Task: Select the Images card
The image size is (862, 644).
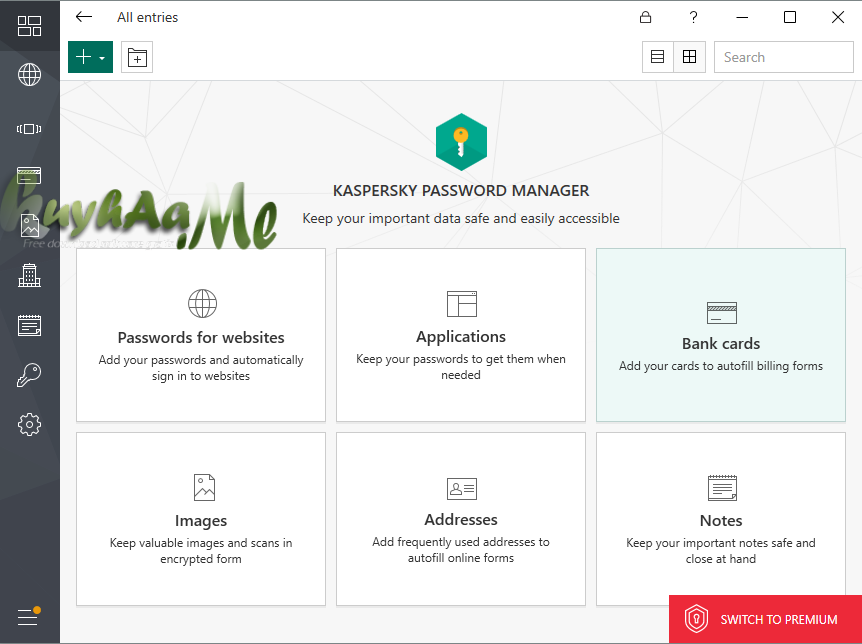Action: tap(201, 519)
